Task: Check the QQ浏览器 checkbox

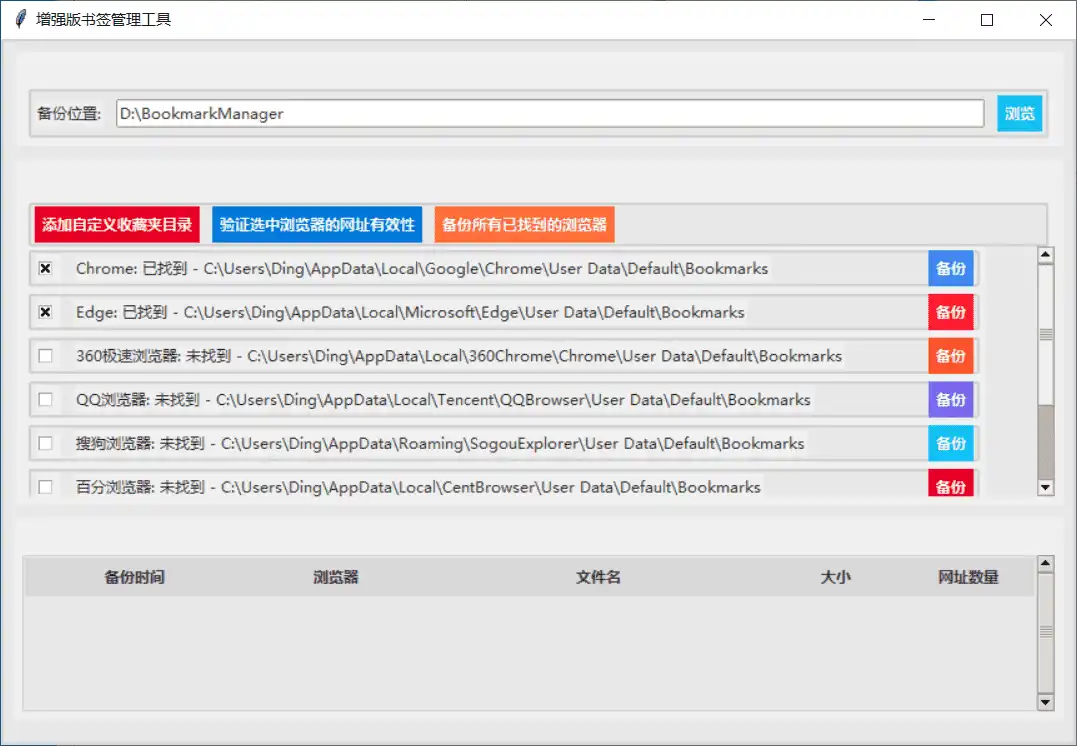Action: (45, 399)
